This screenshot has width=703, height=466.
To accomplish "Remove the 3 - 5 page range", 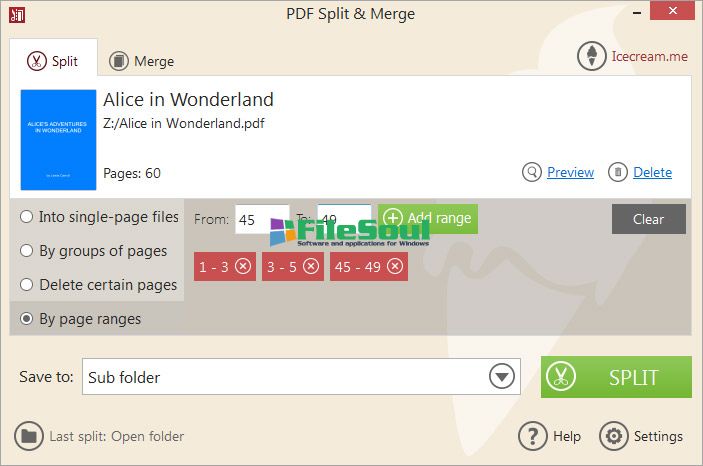I will [311, 266].
